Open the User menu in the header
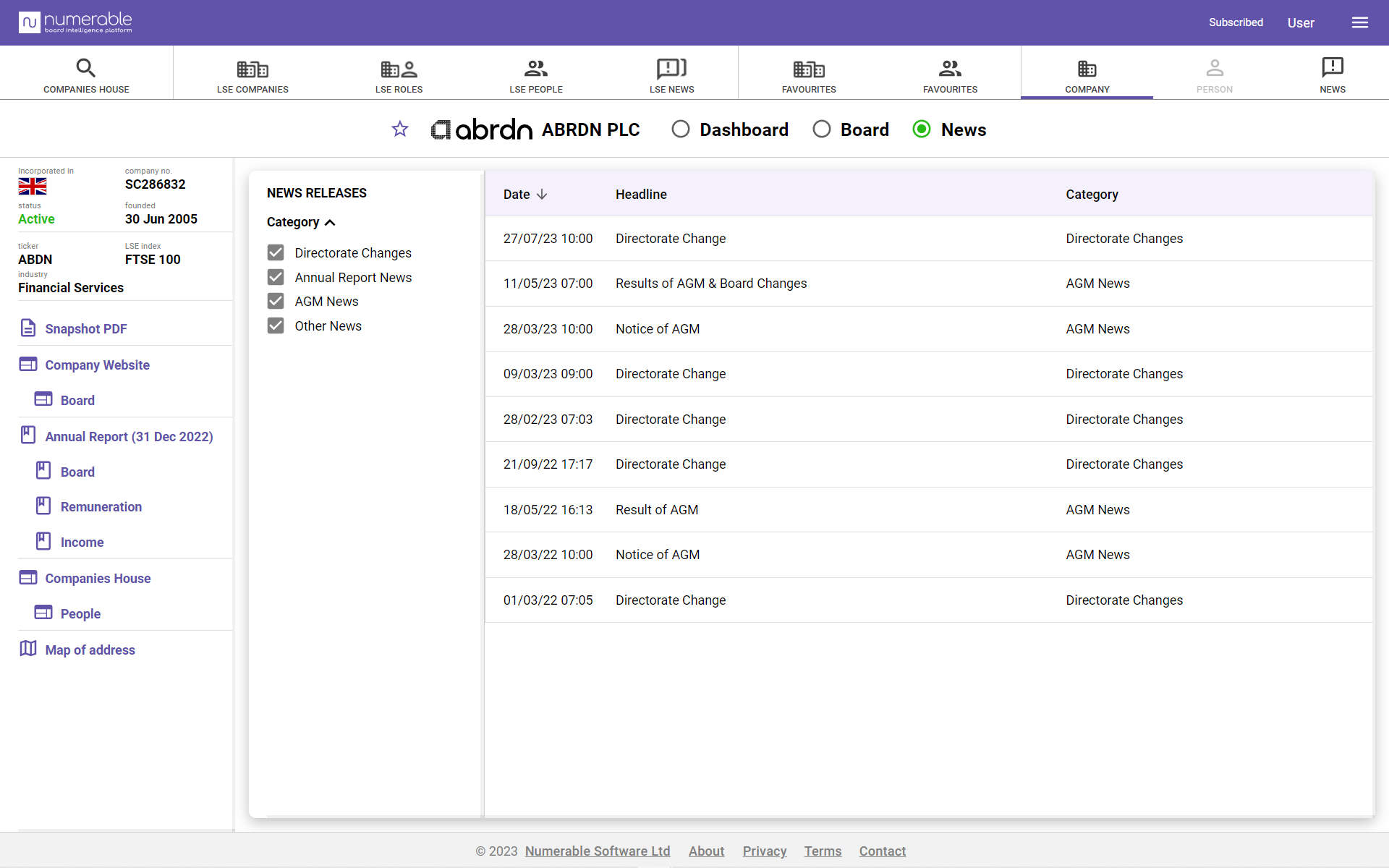The width and height of the screenshot is (1389, 868). pyautogui.click(x=1301, y=23)
